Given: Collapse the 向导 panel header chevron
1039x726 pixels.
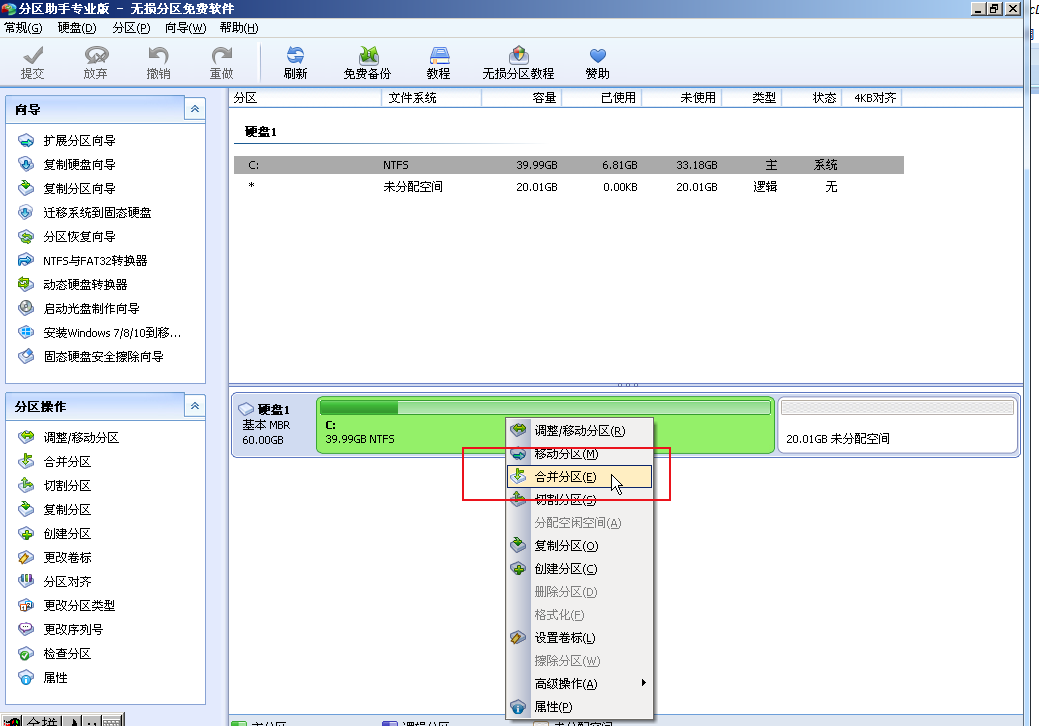Looking at the screenshot, I should (195, 109).
